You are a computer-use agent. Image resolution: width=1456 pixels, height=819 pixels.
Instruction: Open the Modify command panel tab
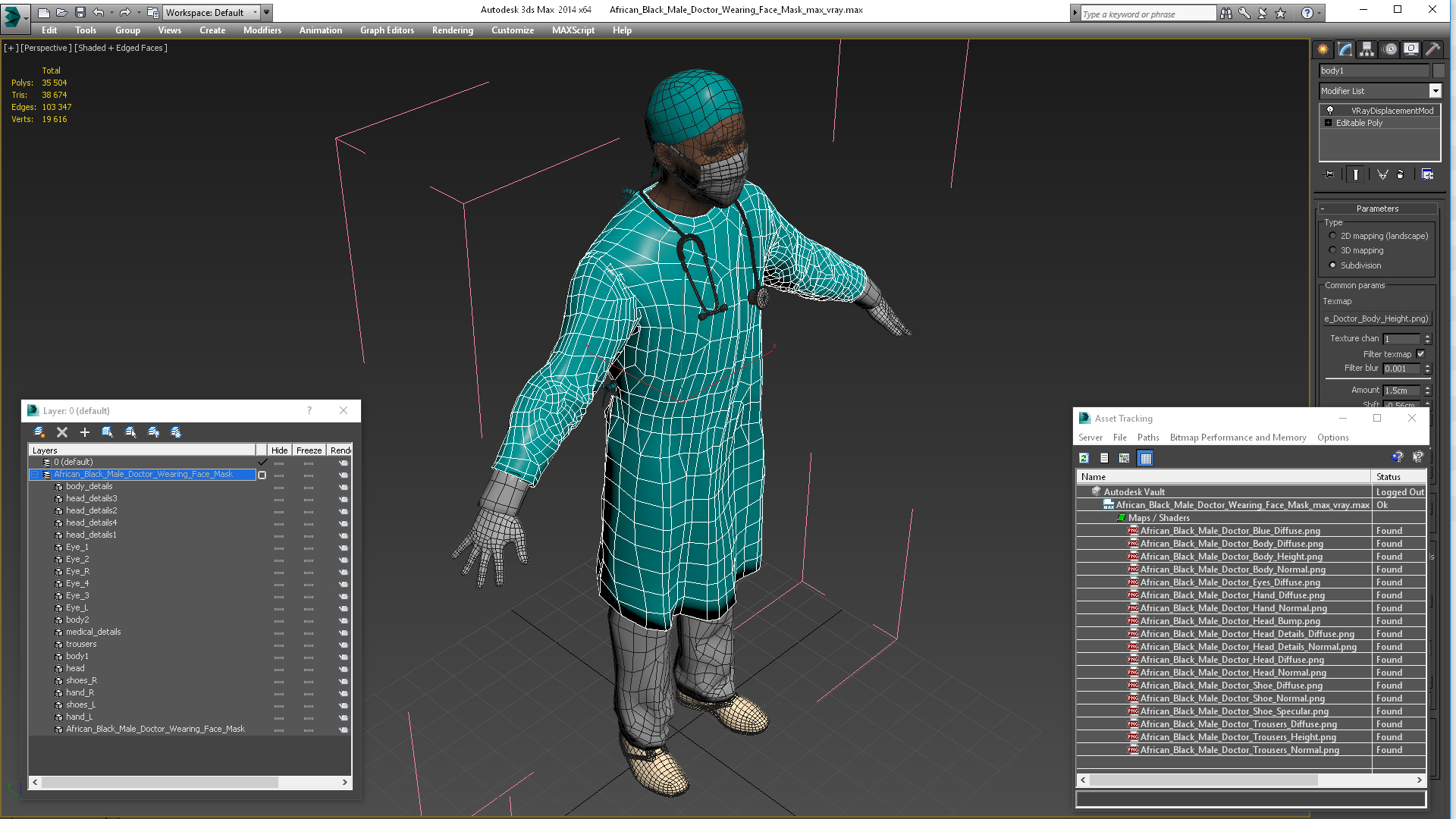1345,49
